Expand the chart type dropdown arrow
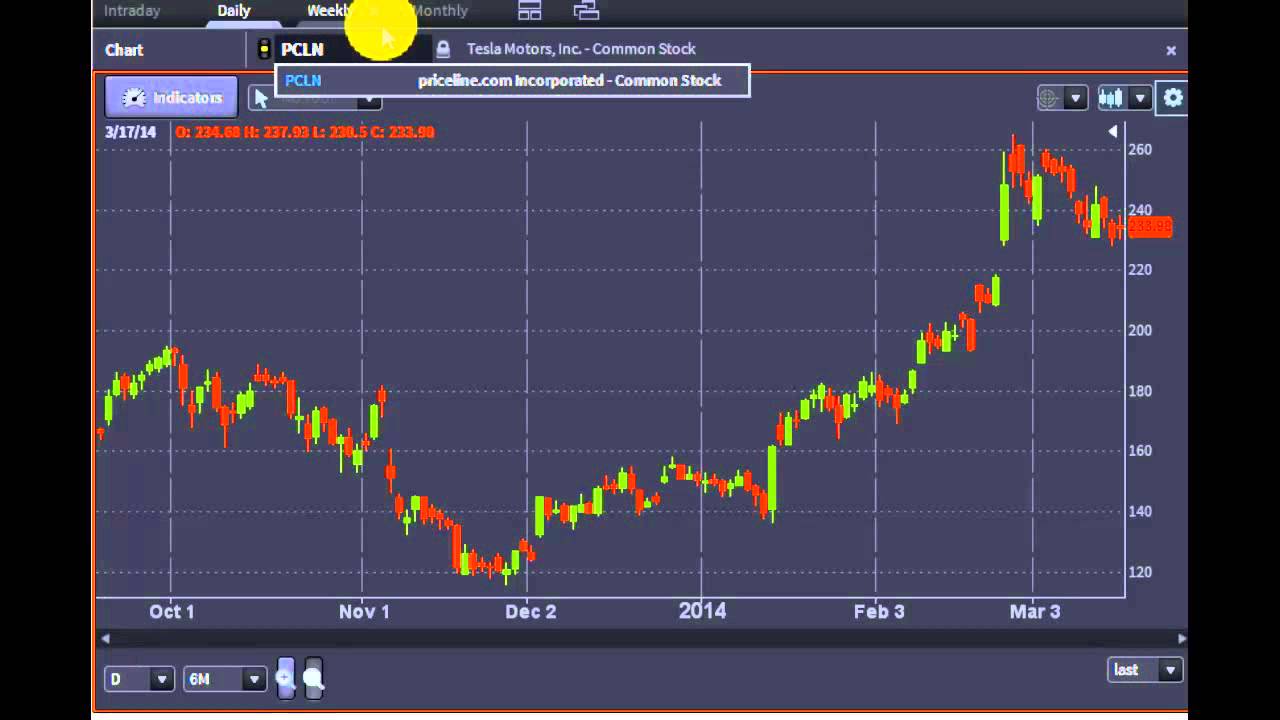 (1140, 98)
